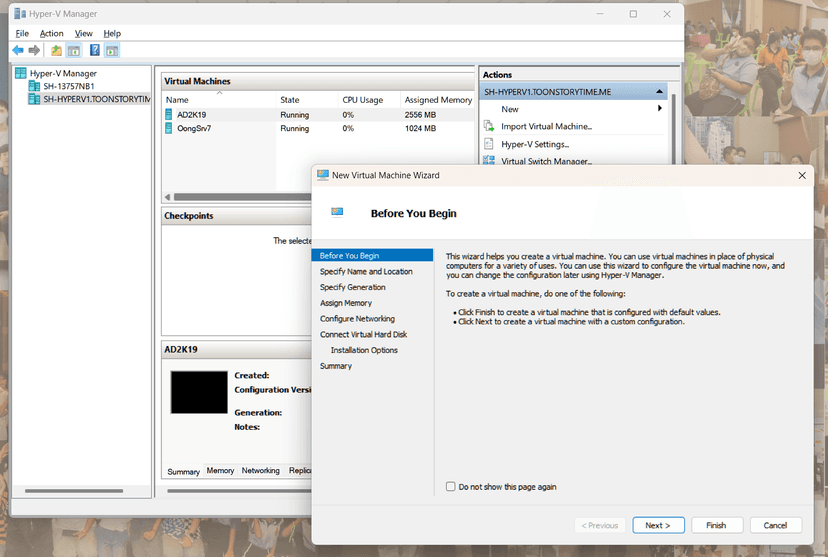This screenshot has height=557, width=828.
Task: Click the Hyper-V Settings icon in Actions
Action: (489, 144)
